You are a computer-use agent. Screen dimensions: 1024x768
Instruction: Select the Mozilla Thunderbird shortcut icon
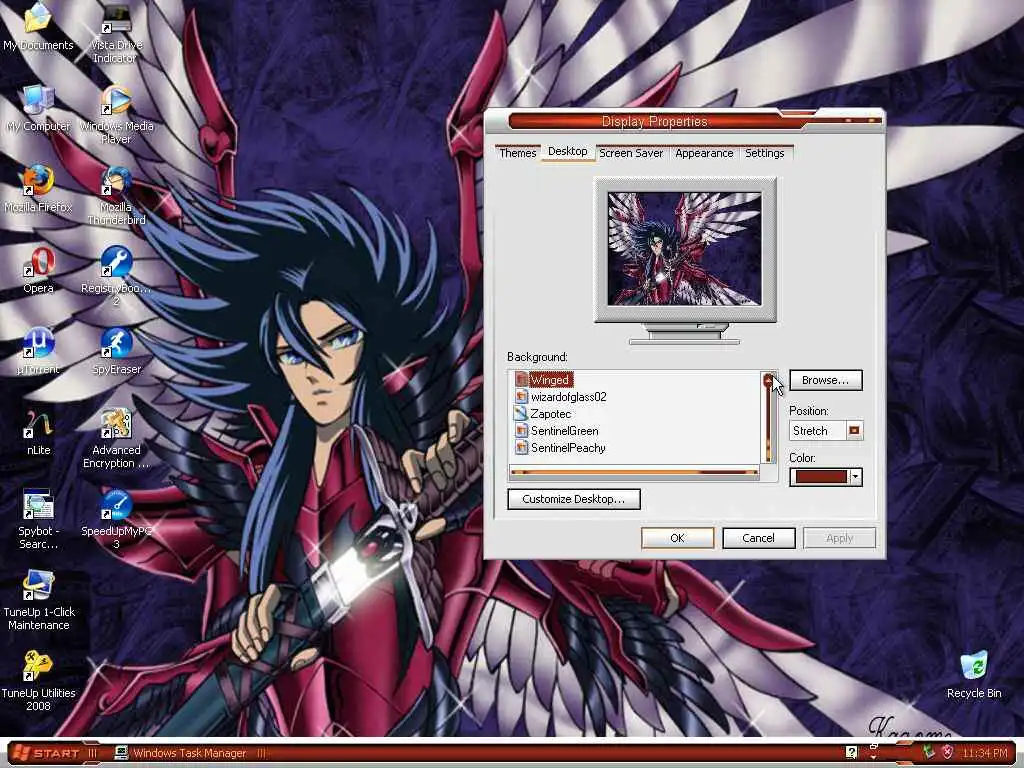point(116,195)
